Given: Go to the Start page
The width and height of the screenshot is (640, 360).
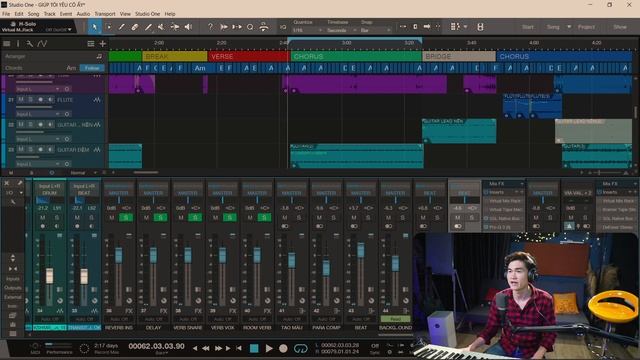Looking at the screenshot, I should pyautogui.click(x=528, y=27).
